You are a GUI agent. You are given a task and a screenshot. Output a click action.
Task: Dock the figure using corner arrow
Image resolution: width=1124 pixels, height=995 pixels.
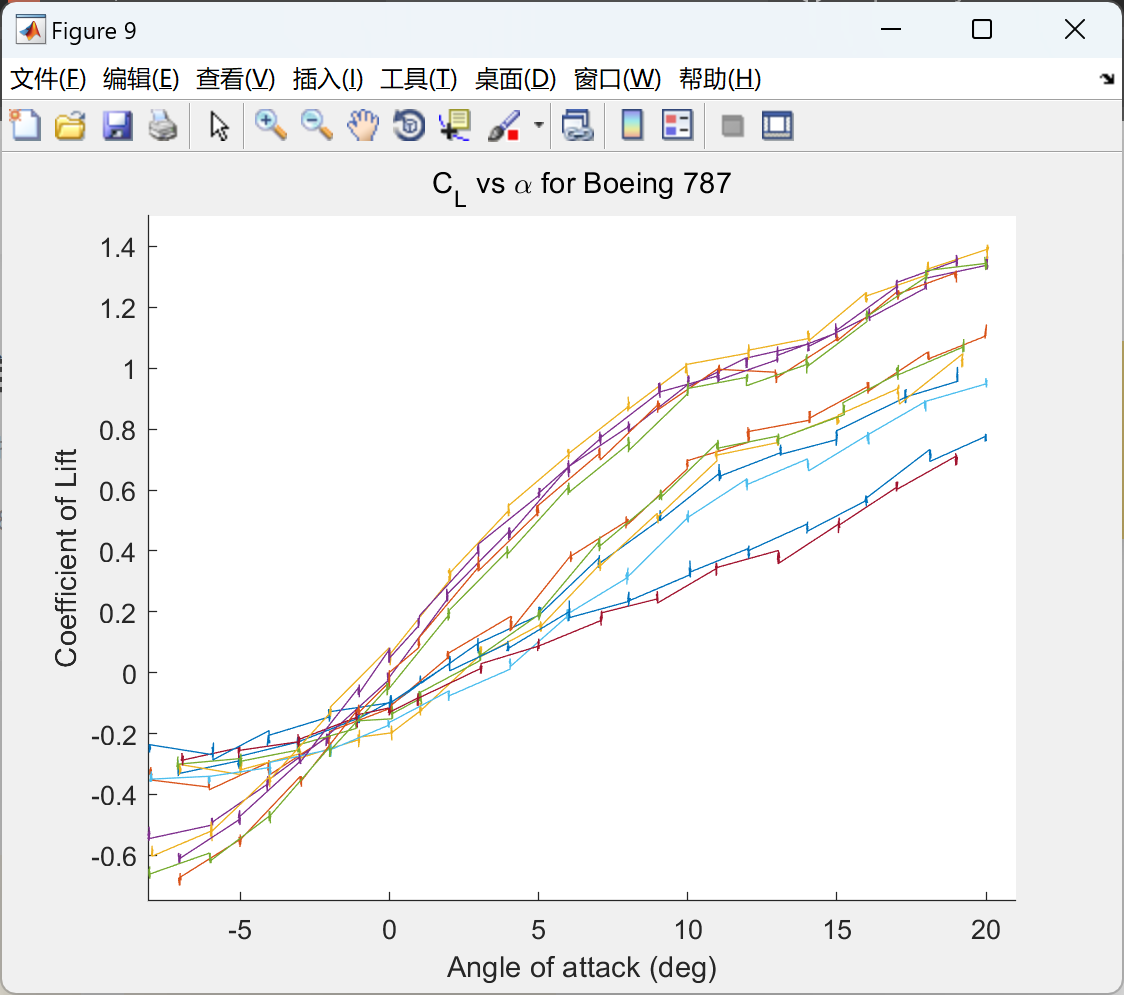click(x=1108, y=78)
